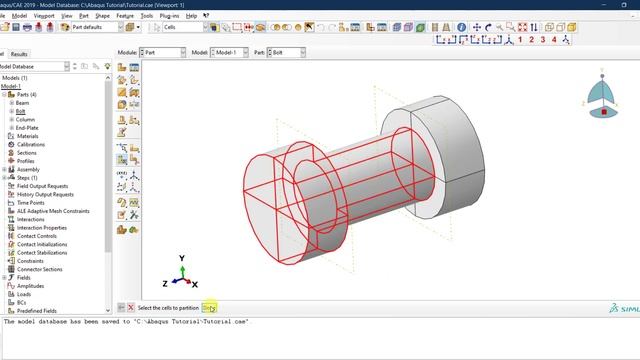This screenshot has height=360, width=640.
Task: Open the Tools menu
Action: (x=147, y=16)
